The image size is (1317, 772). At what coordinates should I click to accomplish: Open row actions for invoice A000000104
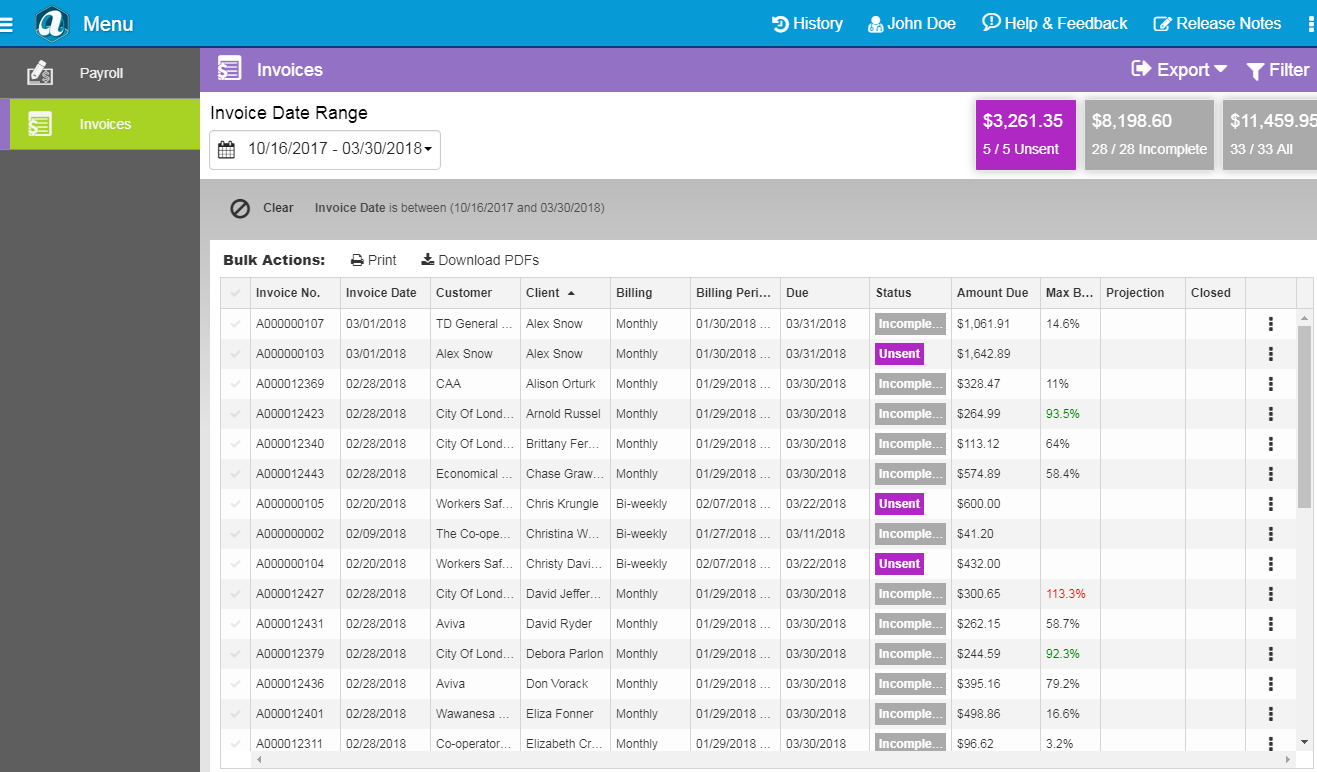(1270, 564)
